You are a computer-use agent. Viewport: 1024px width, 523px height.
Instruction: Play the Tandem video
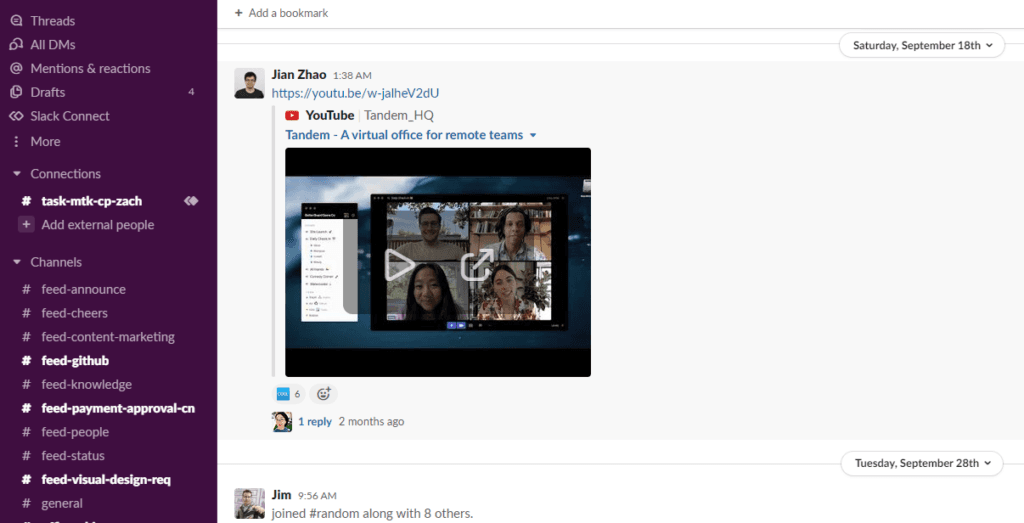pyautogui.click(x=400, y=264)
